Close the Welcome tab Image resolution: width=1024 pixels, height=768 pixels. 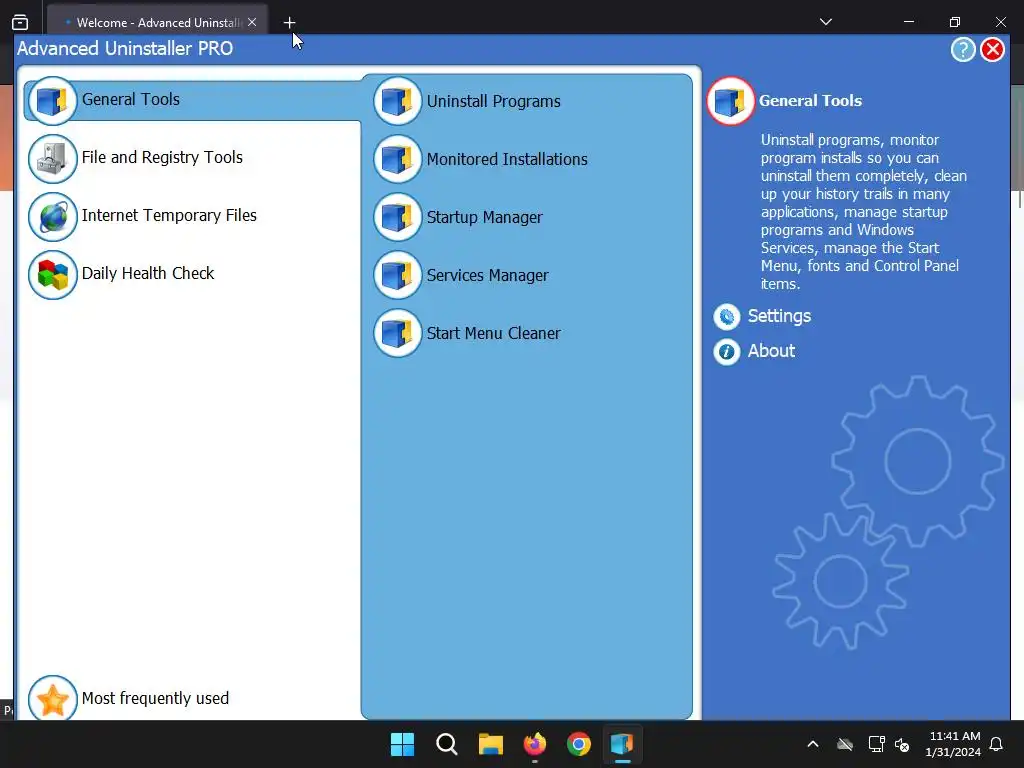(252, 22)
